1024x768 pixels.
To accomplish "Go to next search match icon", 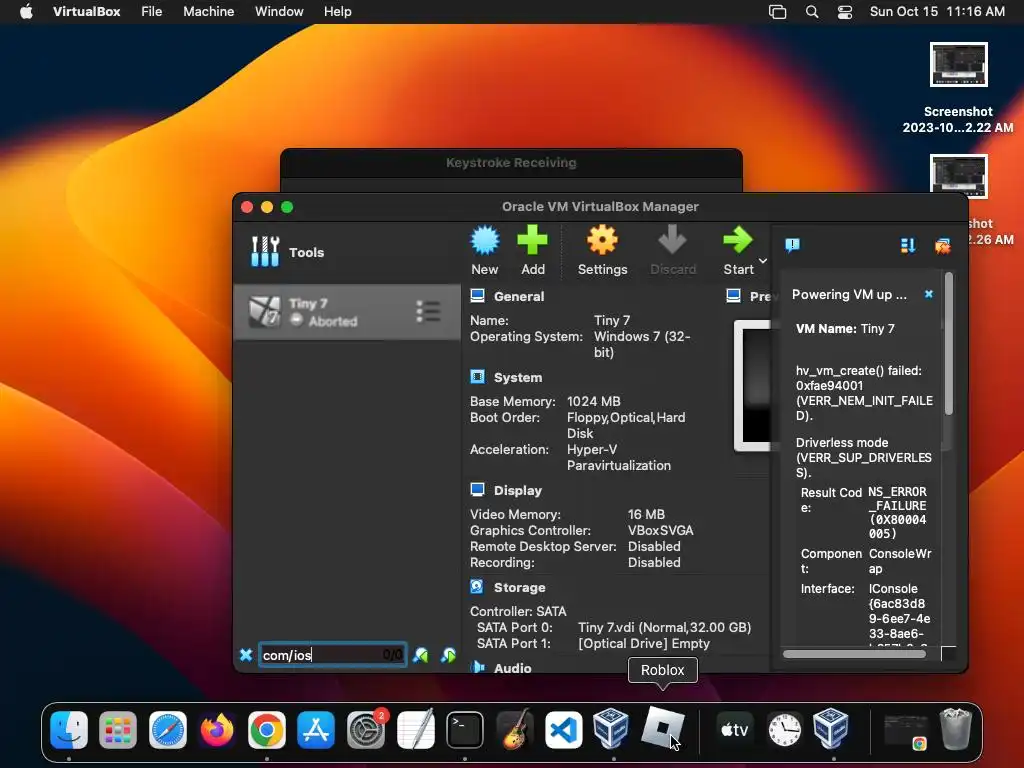I will pos(448,655).
